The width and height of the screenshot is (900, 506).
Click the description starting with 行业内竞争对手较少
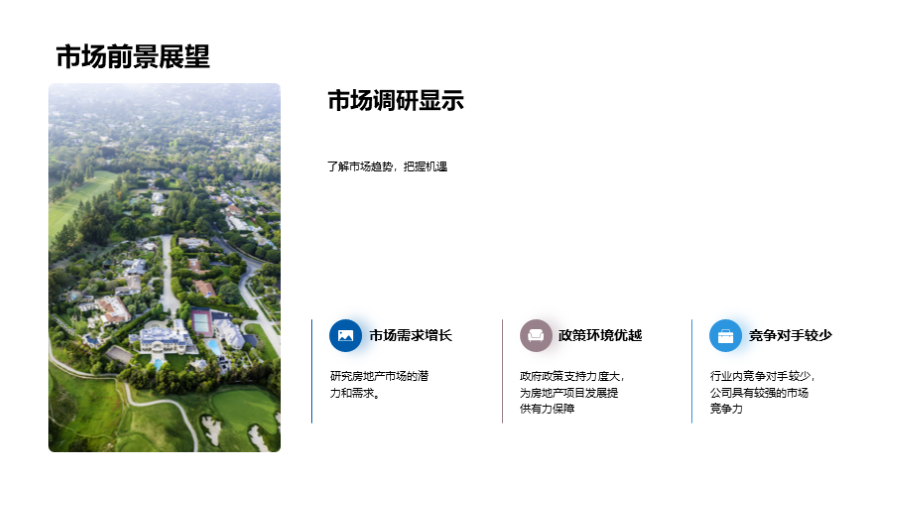coord(762,392)
